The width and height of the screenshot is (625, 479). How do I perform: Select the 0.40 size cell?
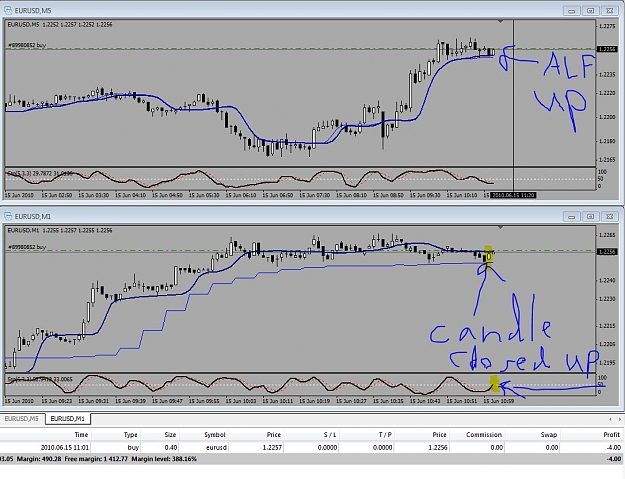[171, 448]
